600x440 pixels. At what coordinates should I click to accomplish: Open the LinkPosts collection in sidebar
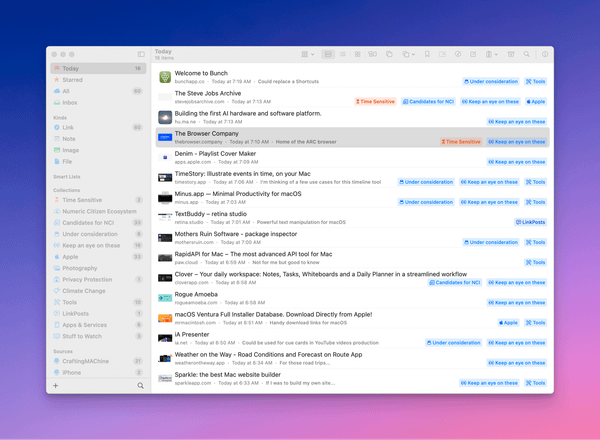(x=98, y=313)
